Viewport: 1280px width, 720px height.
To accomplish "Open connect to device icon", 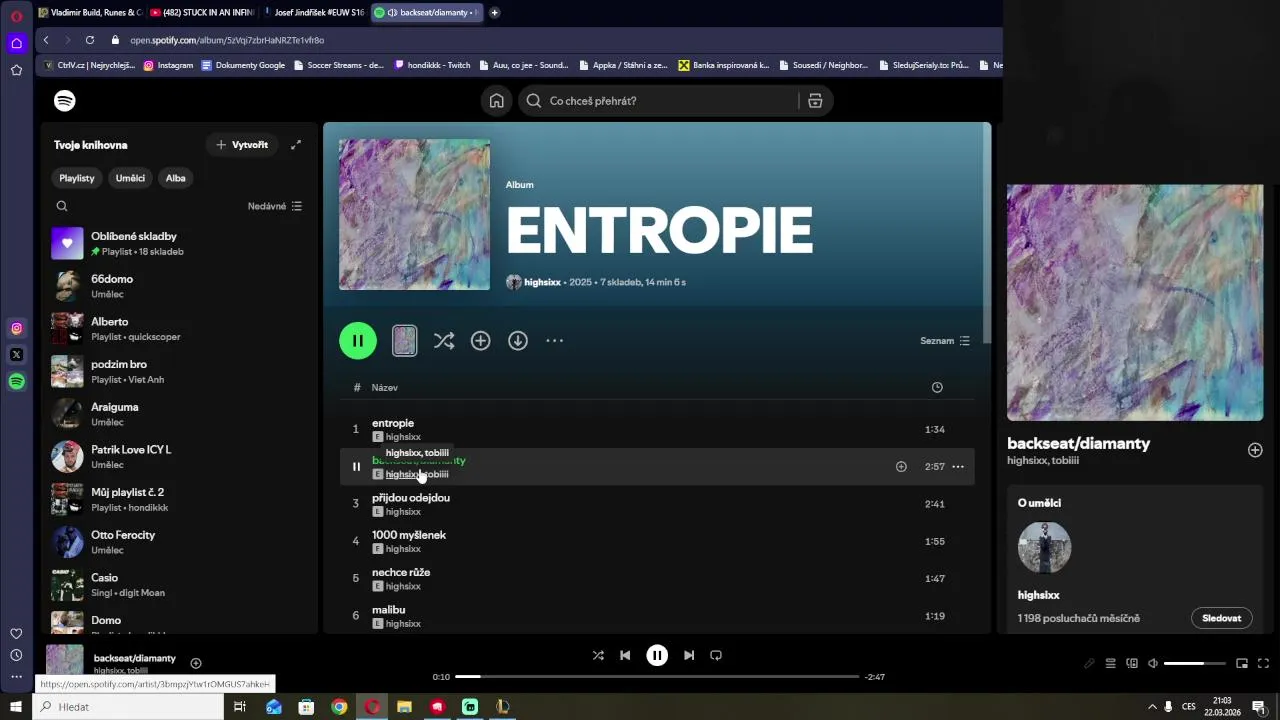I will tap(1132, 663).
